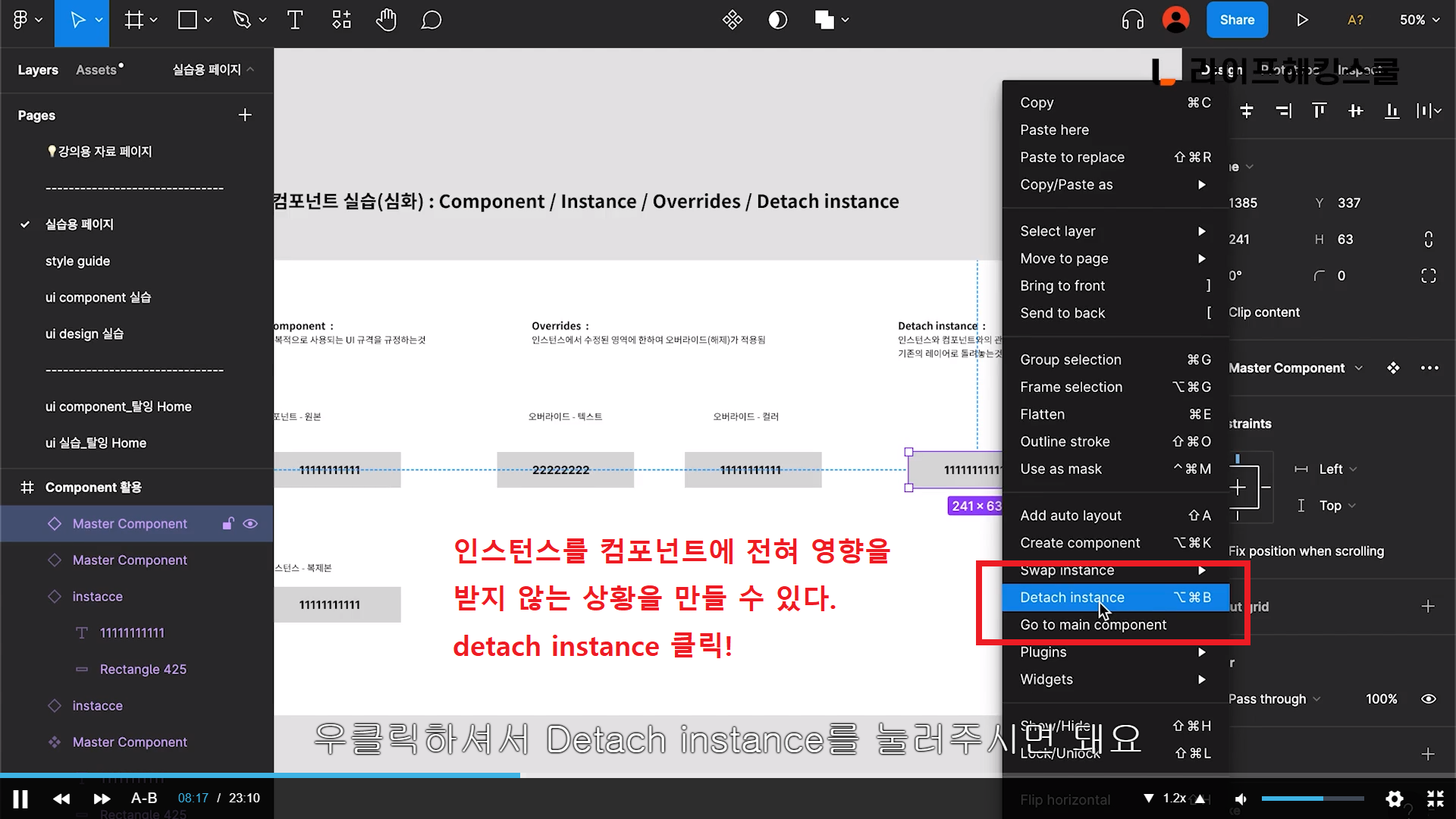The image size is (1456, 819).
Task: Open the Resources components tool
Action: click(341, 20)
